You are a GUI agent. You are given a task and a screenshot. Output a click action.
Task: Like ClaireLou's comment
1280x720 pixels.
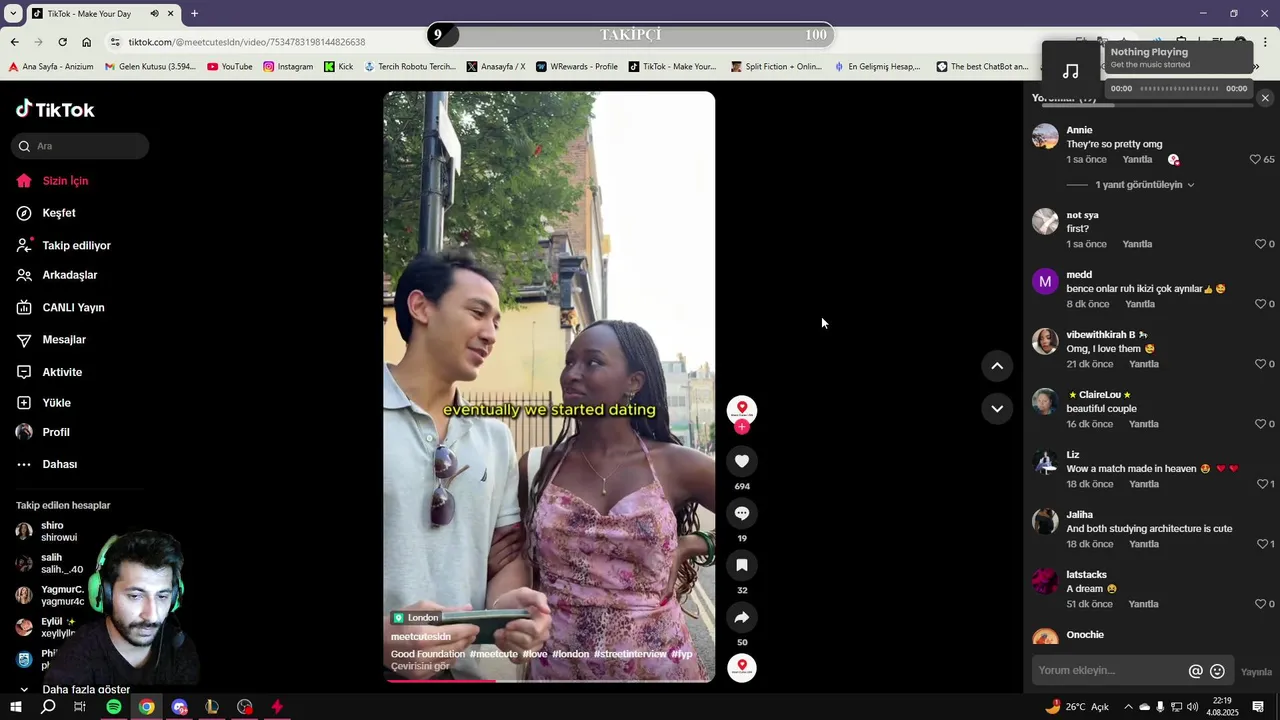[x=1260, y=424]
